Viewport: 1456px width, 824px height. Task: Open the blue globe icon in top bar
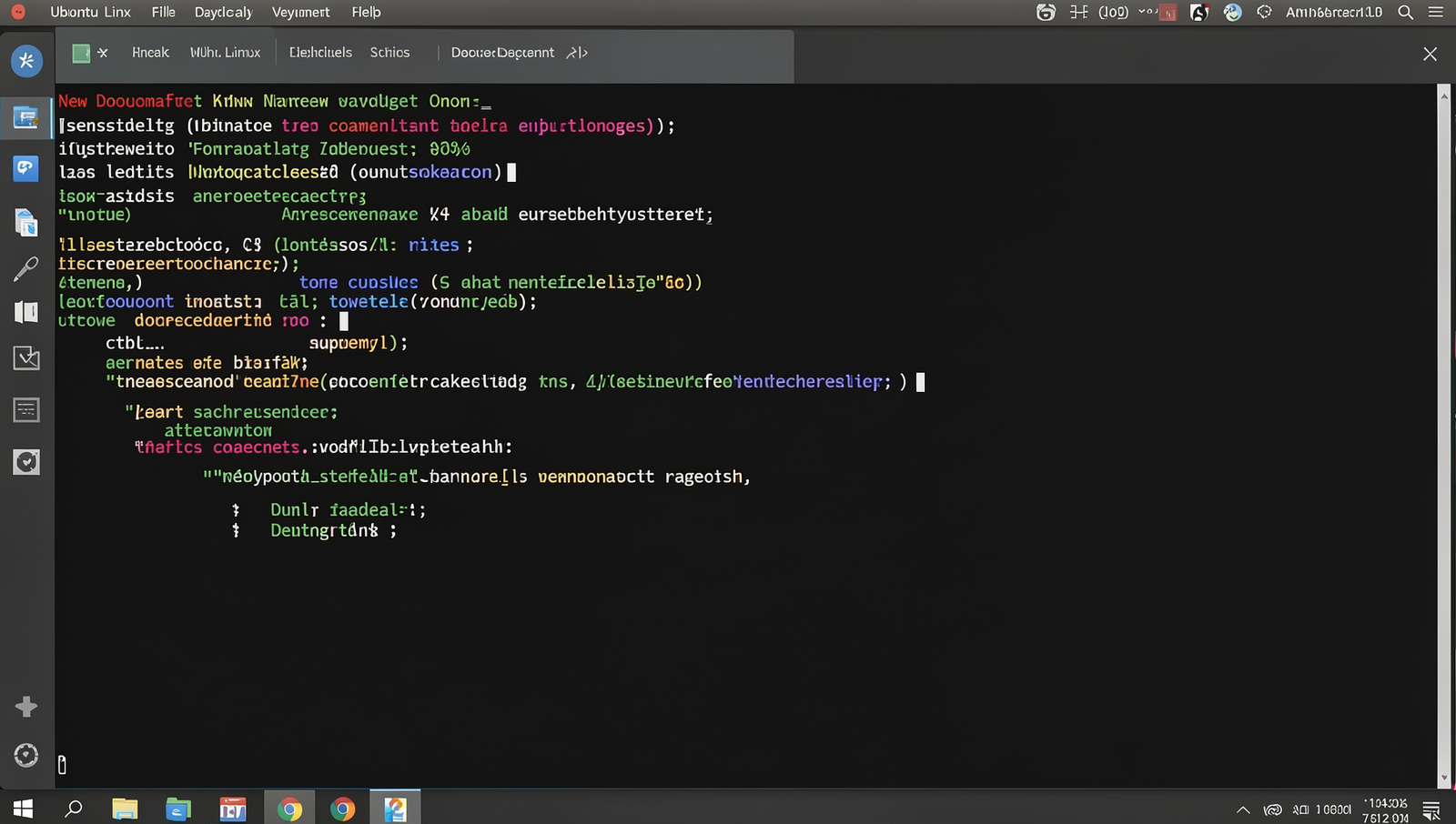[1232, 12]
